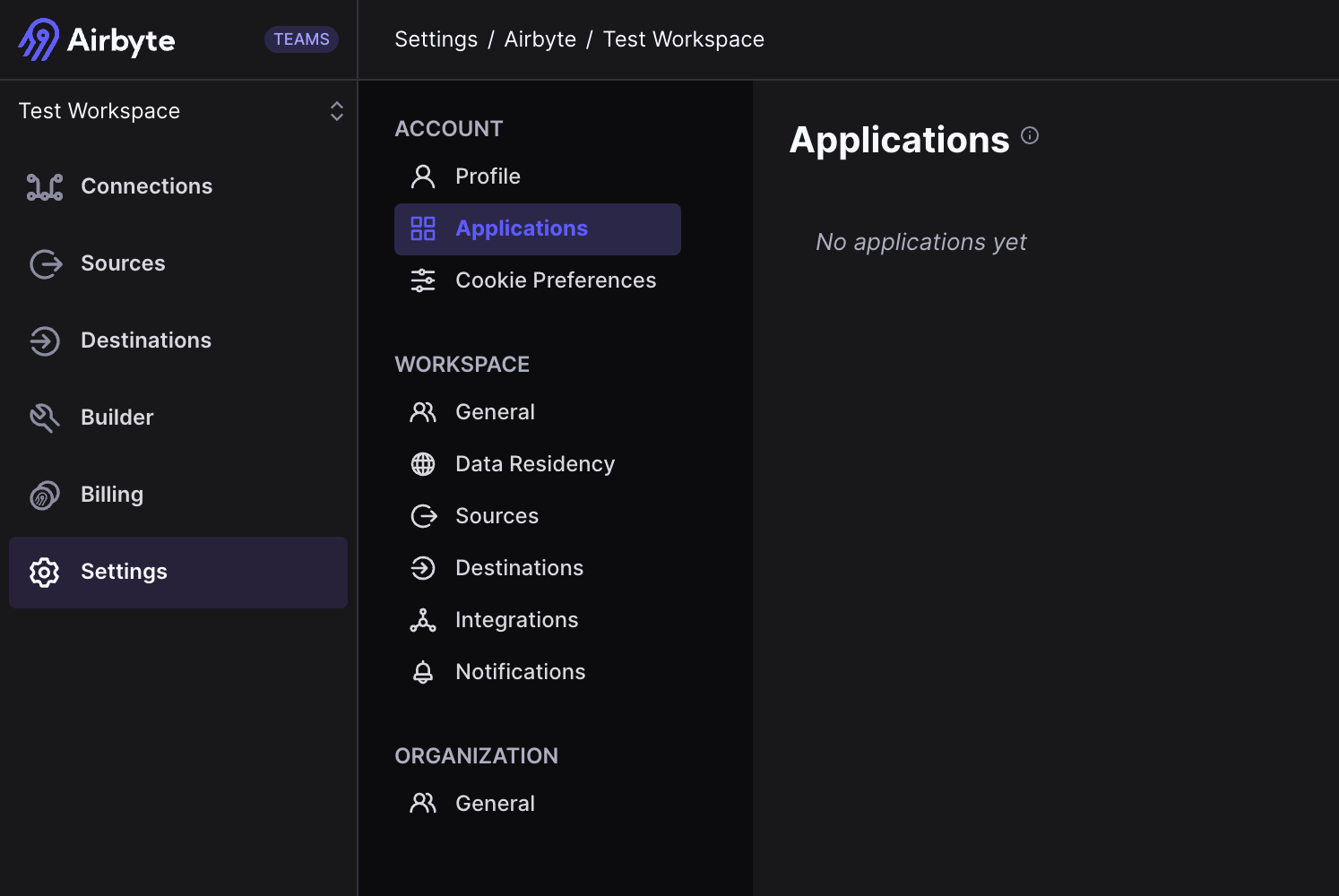Screen dimensions: 1339x896
Task: Click the Data Residency globe icon
Action: (422, 463)
